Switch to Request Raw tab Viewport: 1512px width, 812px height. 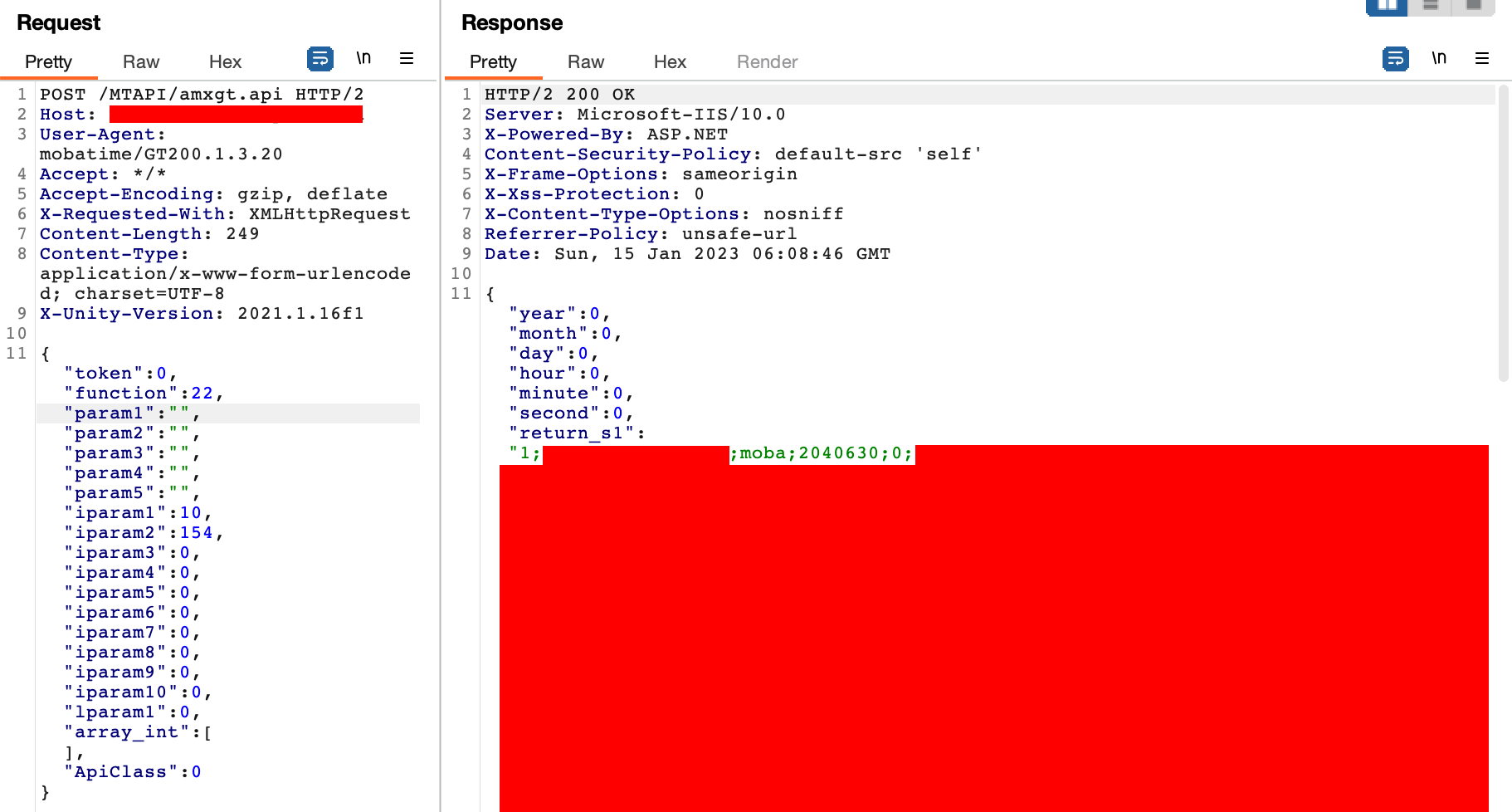tap(141, 62)
